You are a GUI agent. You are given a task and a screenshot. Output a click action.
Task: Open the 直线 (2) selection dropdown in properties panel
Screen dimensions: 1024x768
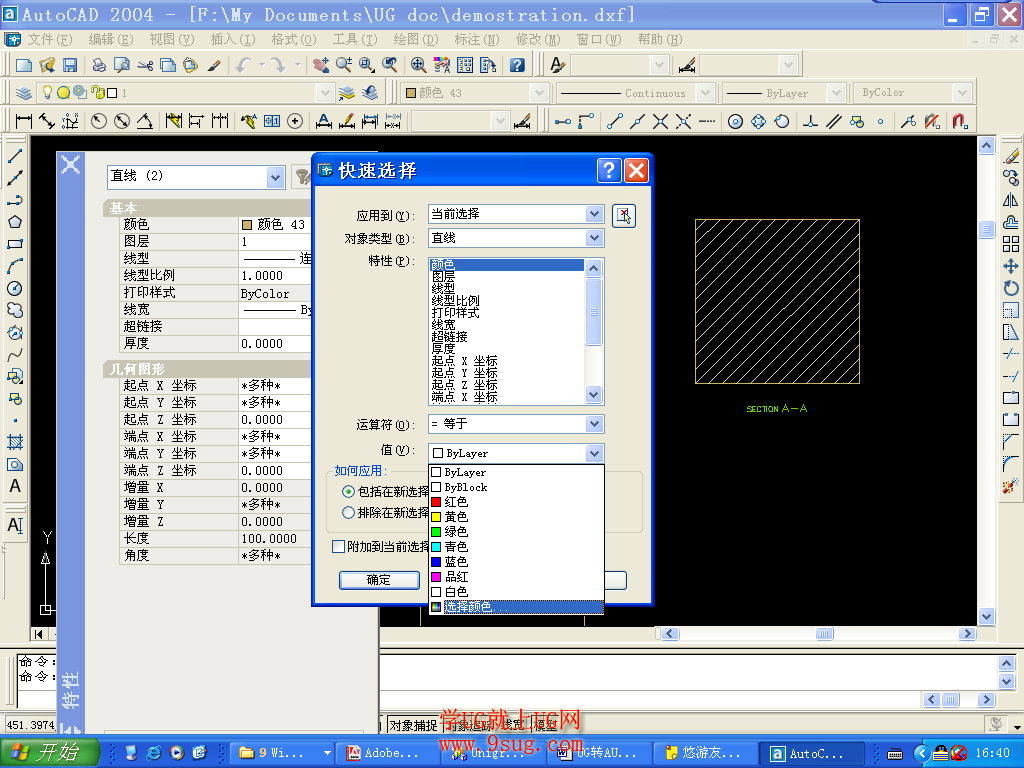point(276,176)
